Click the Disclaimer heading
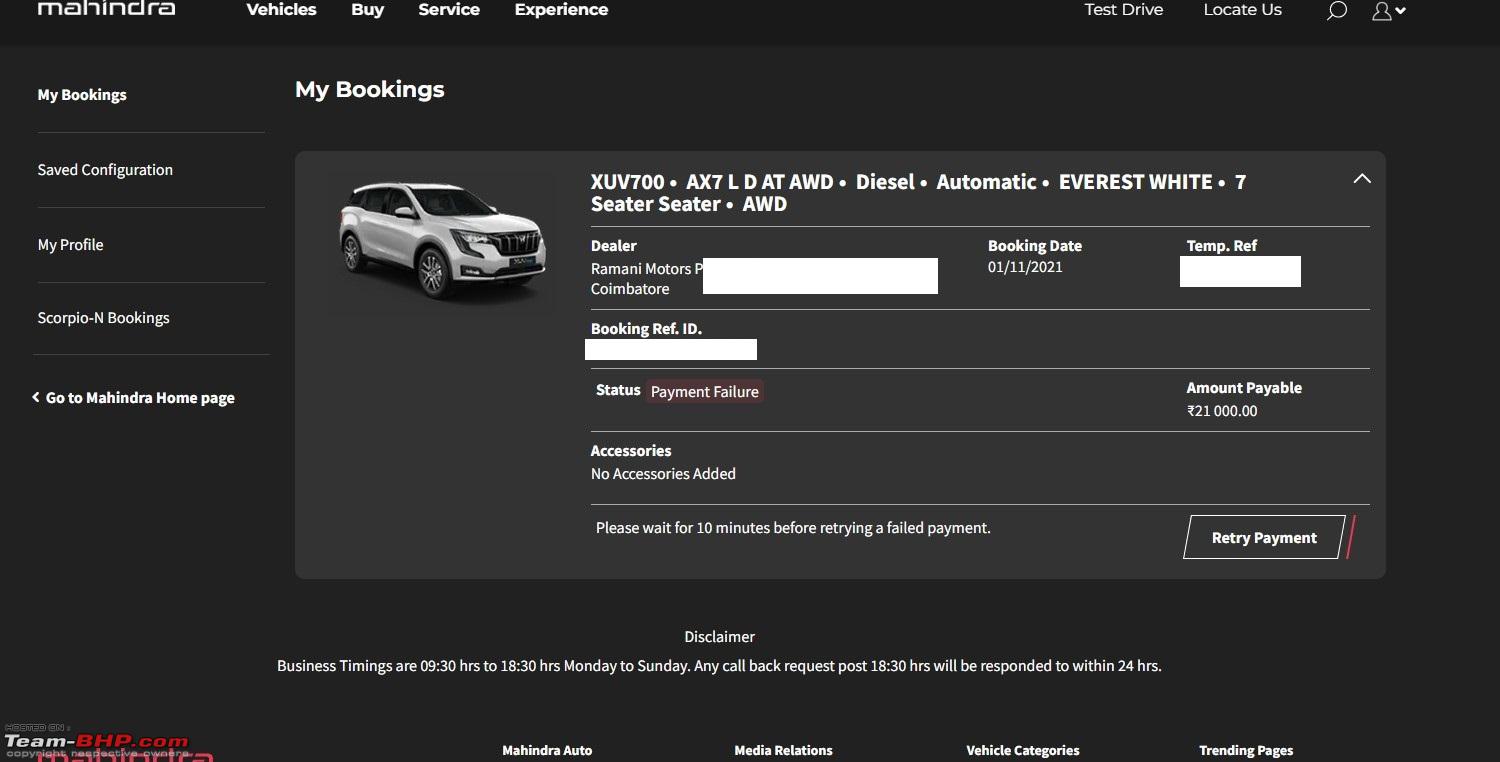This screenshot has height=762, width=1500. [719, 637]
